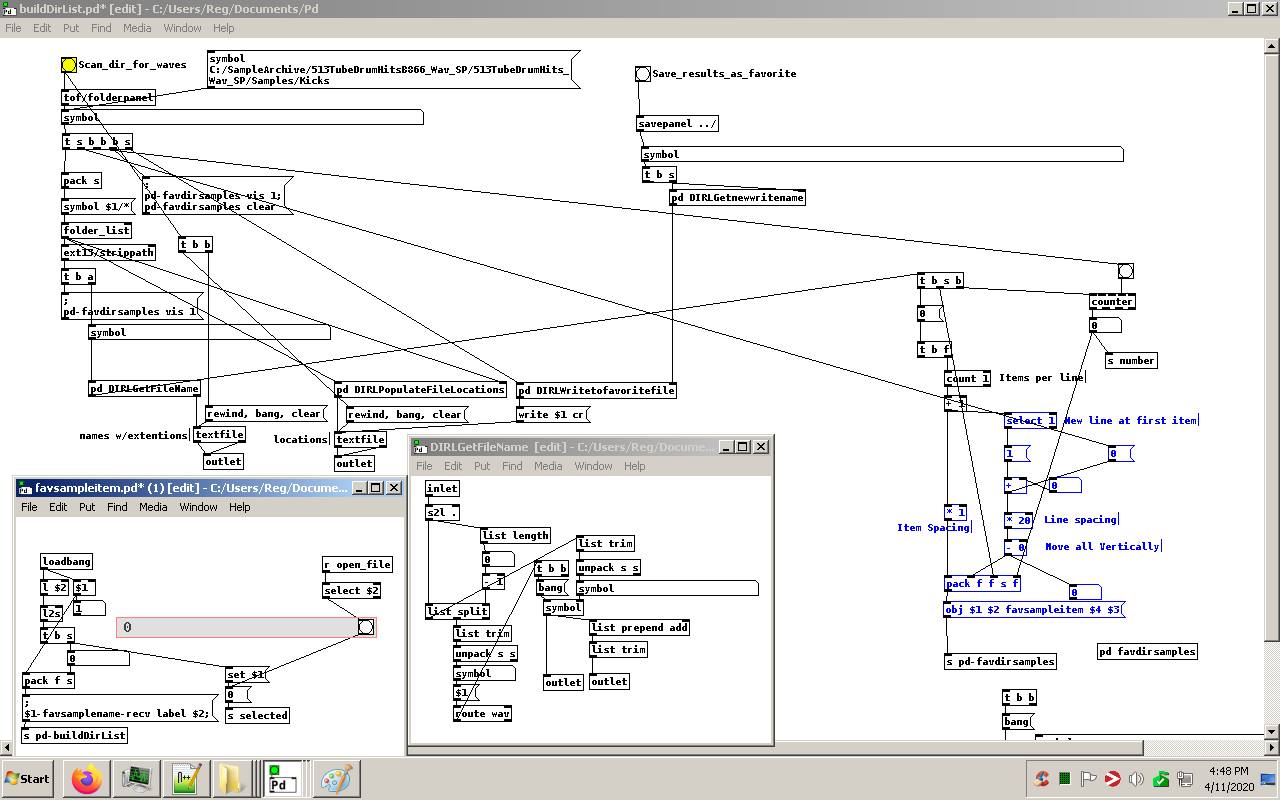Click the "rewind, bang, clear" message under DIRLGetFileName
Screen dimensions: 1280x800
coord(265,413)
